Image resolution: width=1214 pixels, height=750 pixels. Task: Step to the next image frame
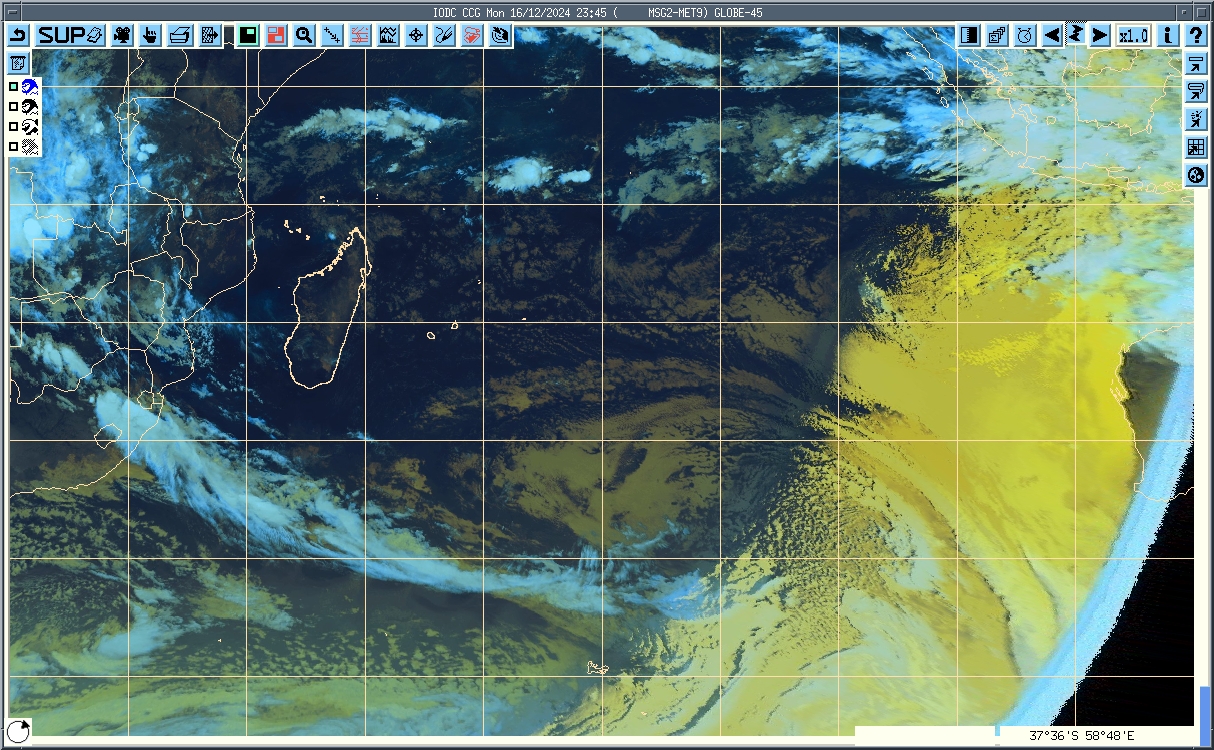click(1099, 35)
